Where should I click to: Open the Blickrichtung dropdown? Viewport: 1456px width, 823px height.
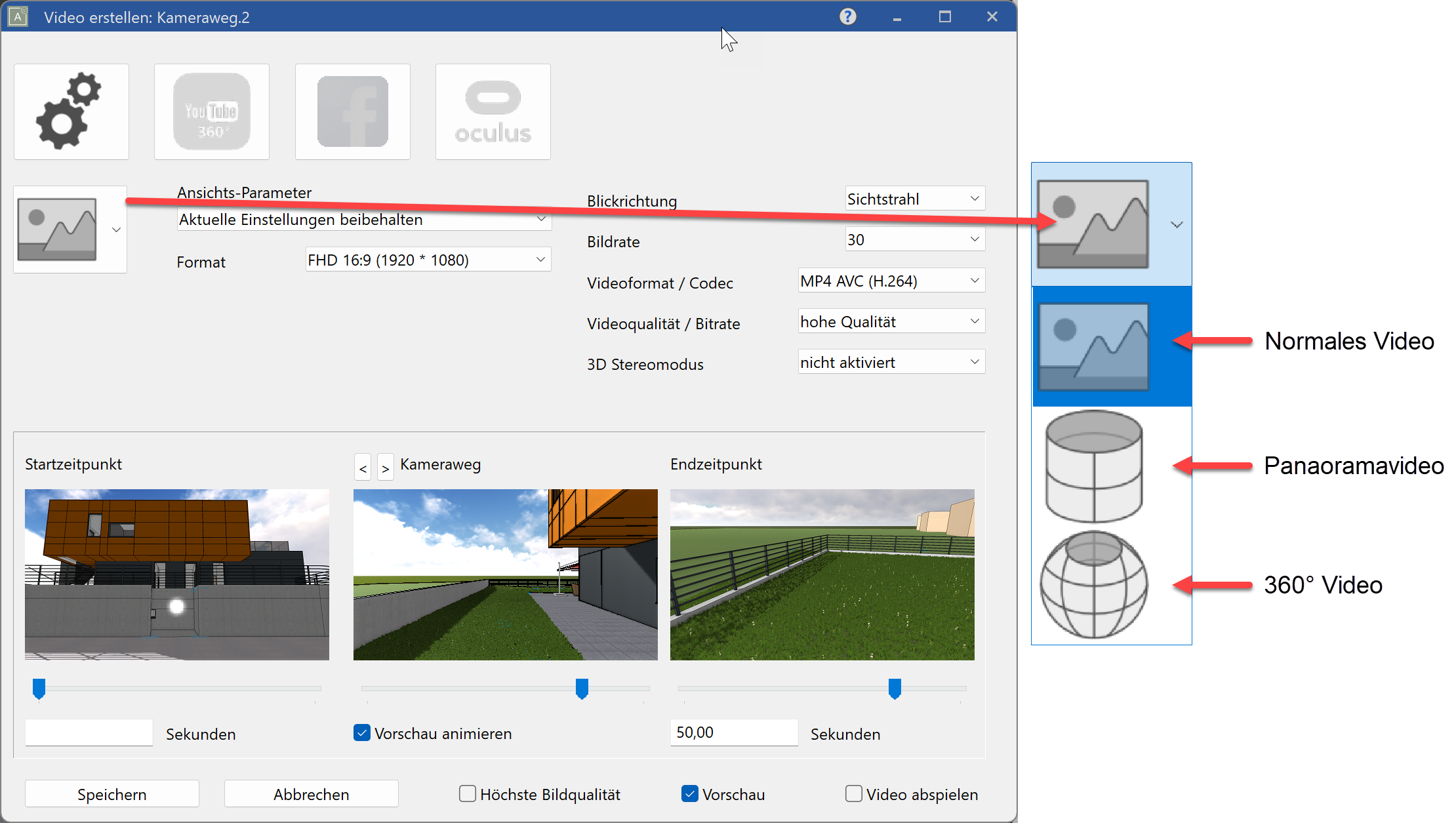914,198
